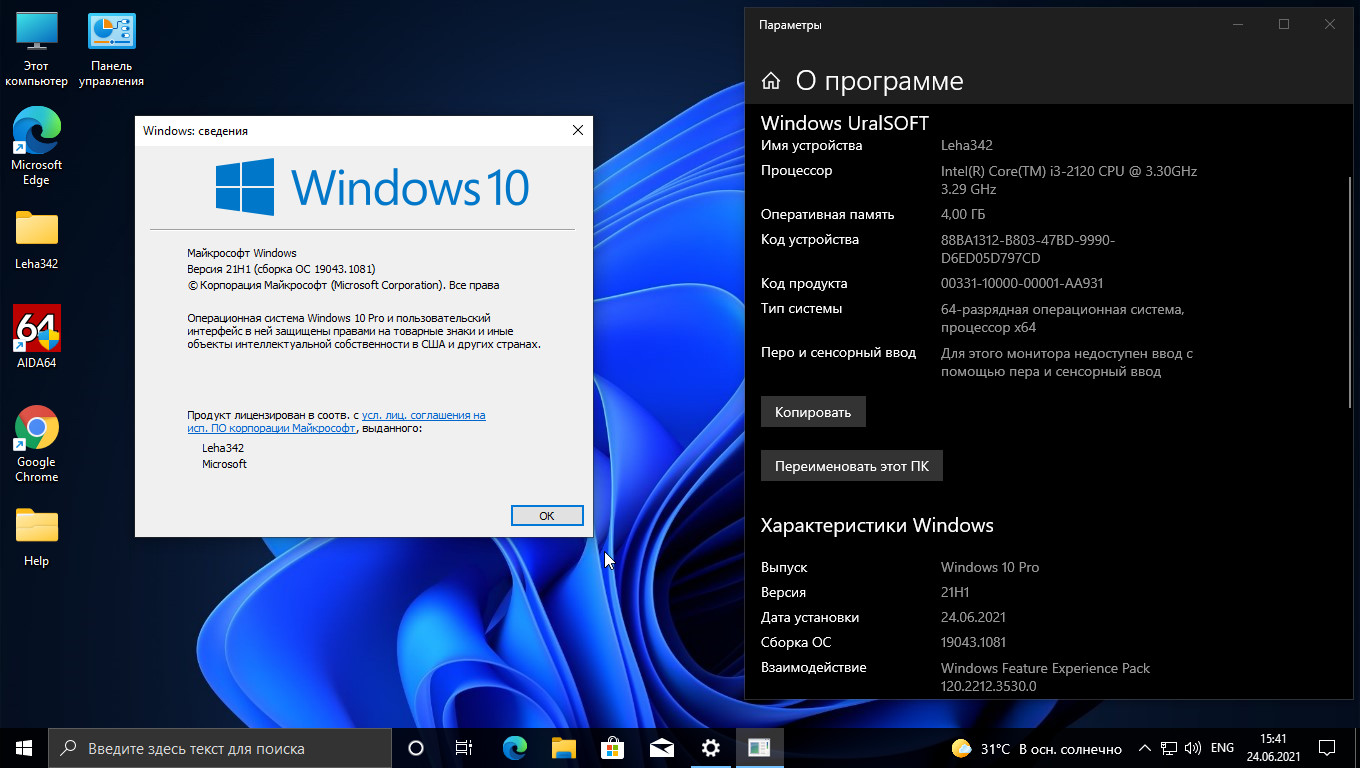
Task: Go to Settings home via house icon
Action: (771, 81)
